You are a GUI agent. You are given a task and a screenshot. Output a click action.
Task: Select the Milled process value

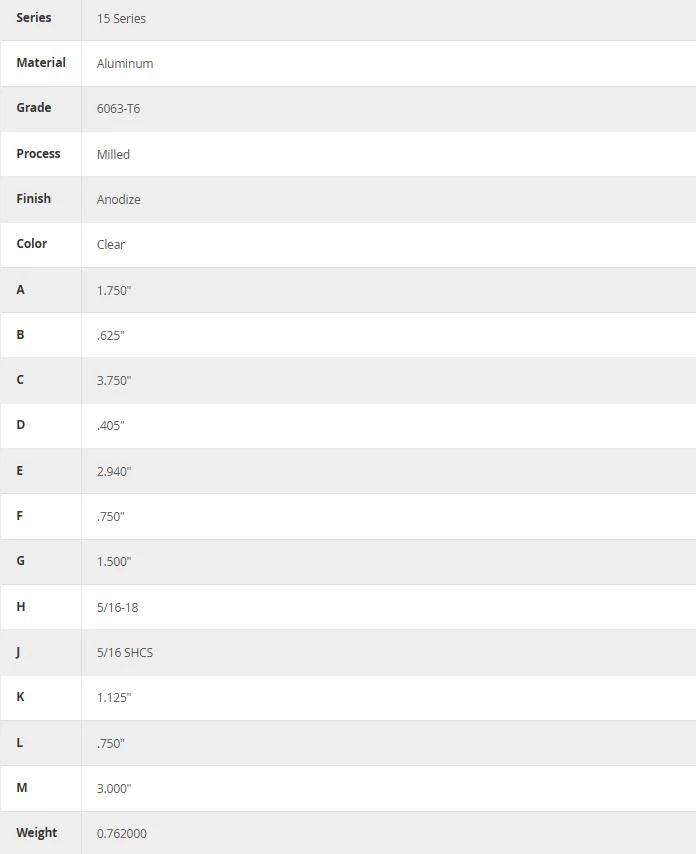click(113, 155)
